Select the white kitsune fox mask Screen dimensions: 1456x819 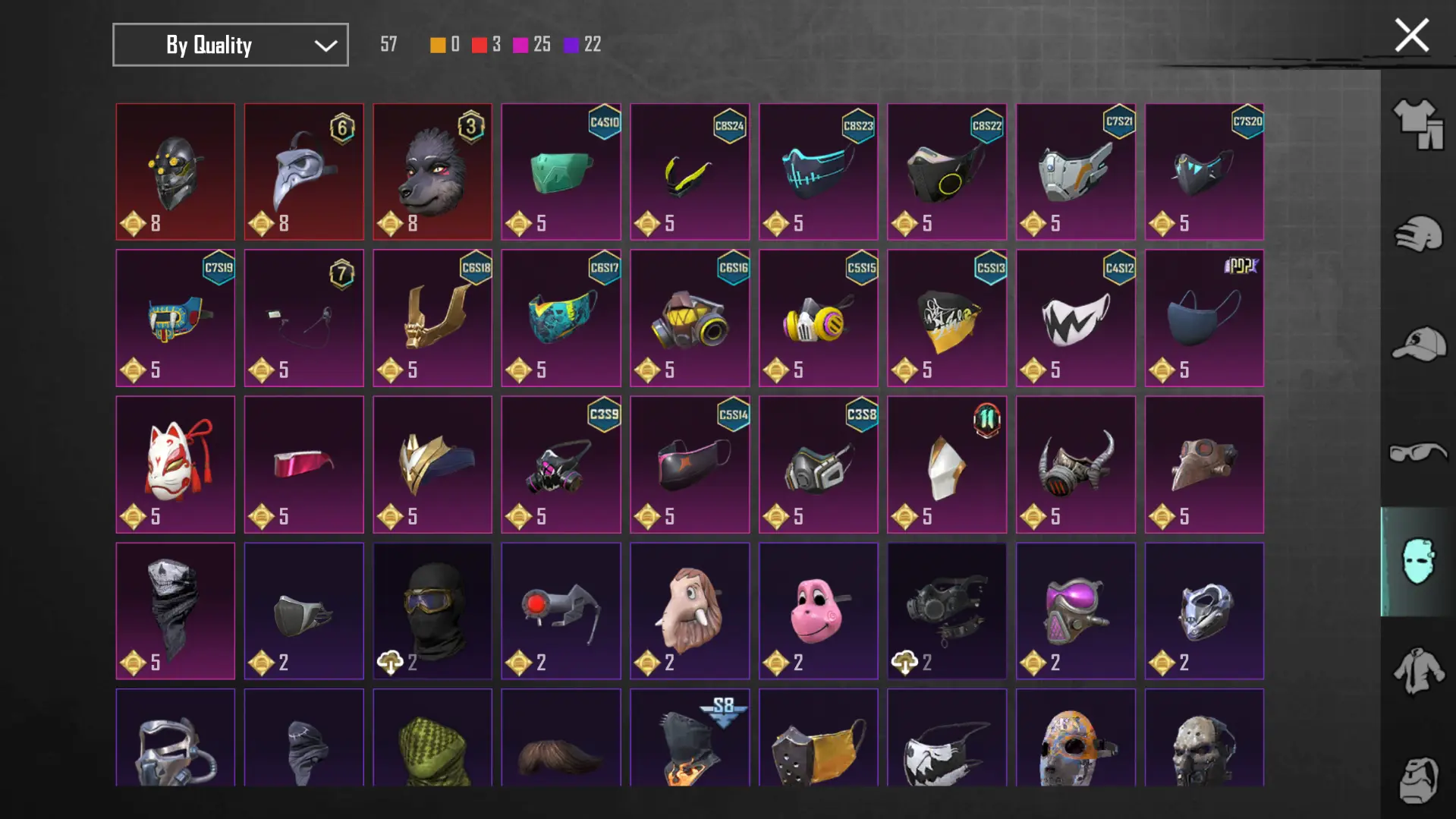175,465
